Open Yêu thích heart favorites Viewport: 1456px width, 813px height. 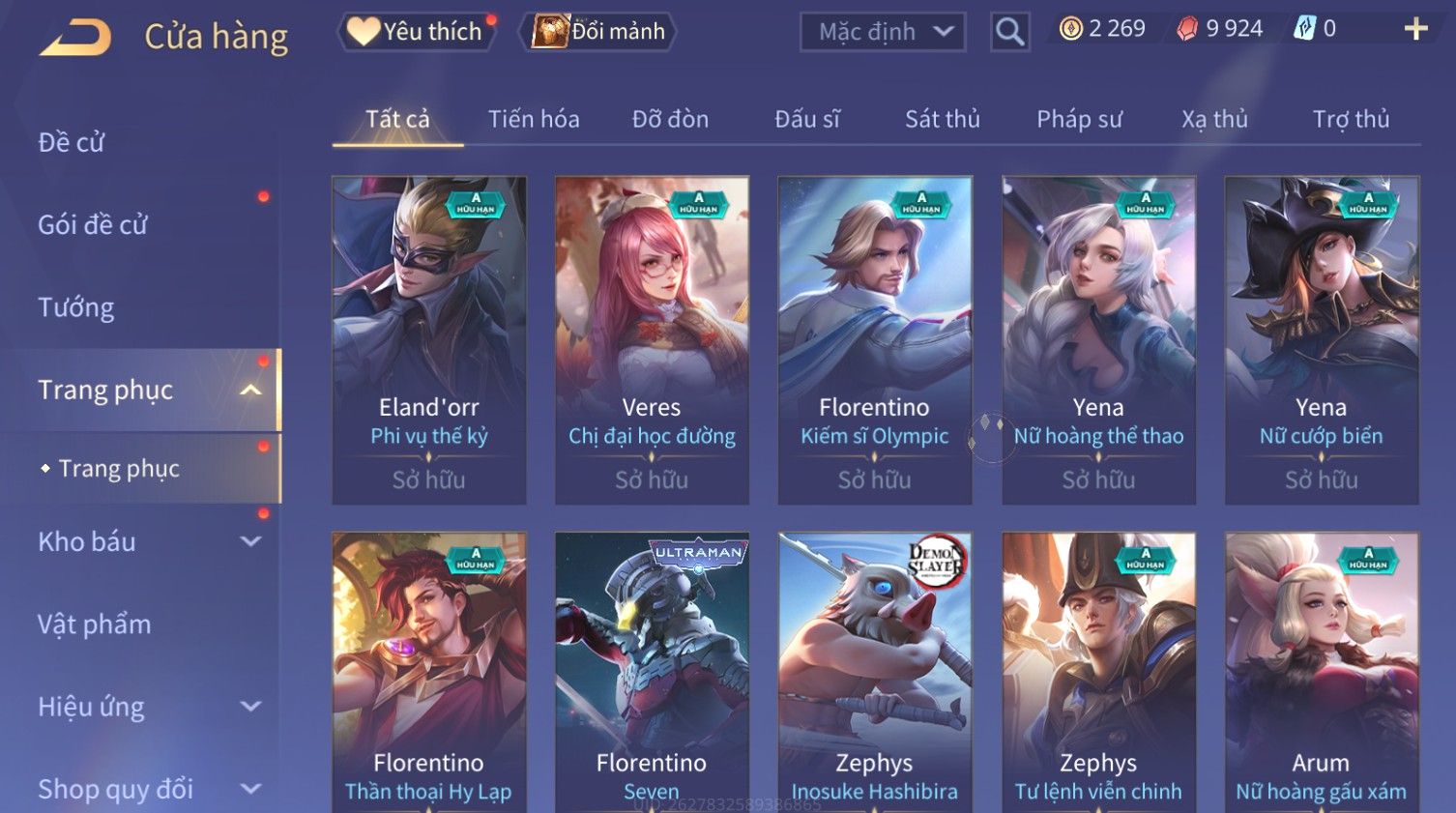417,31
